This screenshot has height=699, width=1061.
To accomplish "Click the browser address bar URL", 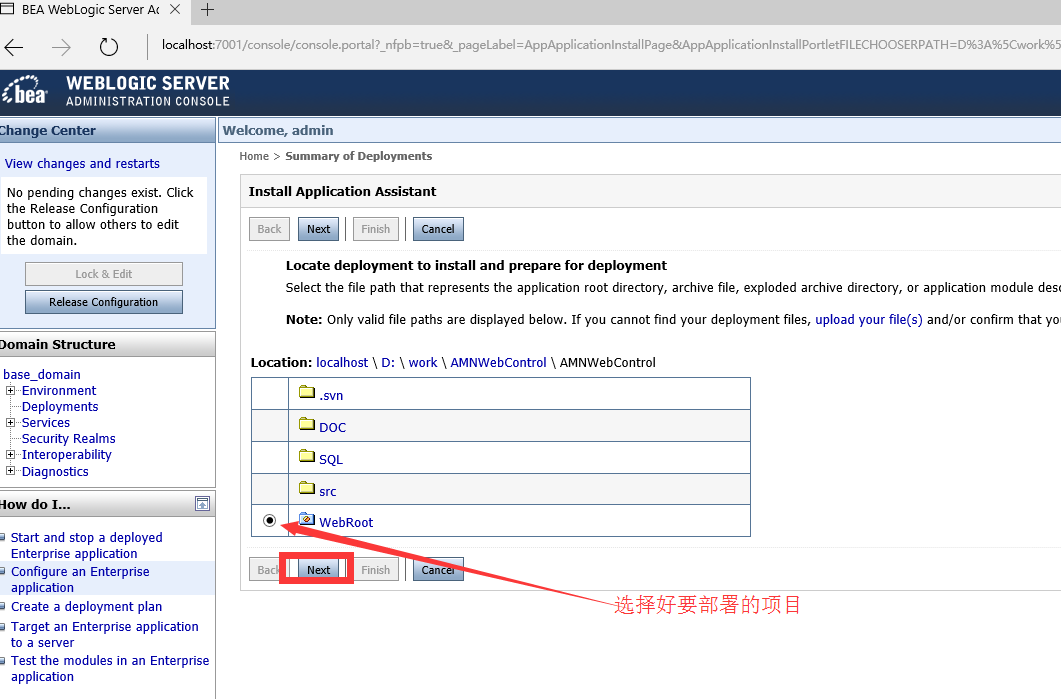I will tap(609, 45).
